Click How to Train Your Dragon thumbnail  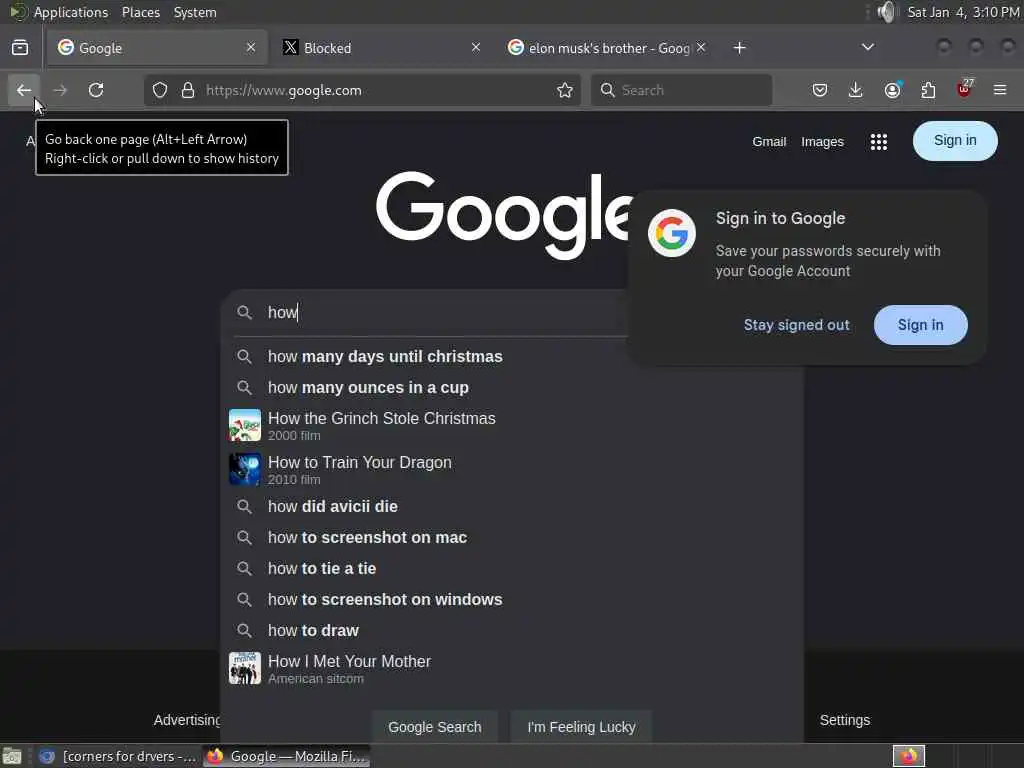coord(245,469)
